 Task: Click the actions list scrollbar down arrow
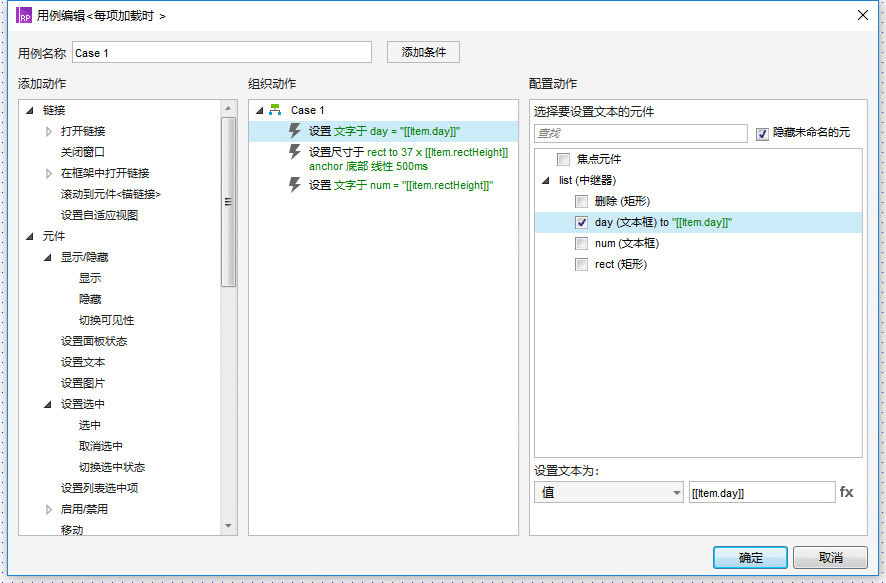228,526
